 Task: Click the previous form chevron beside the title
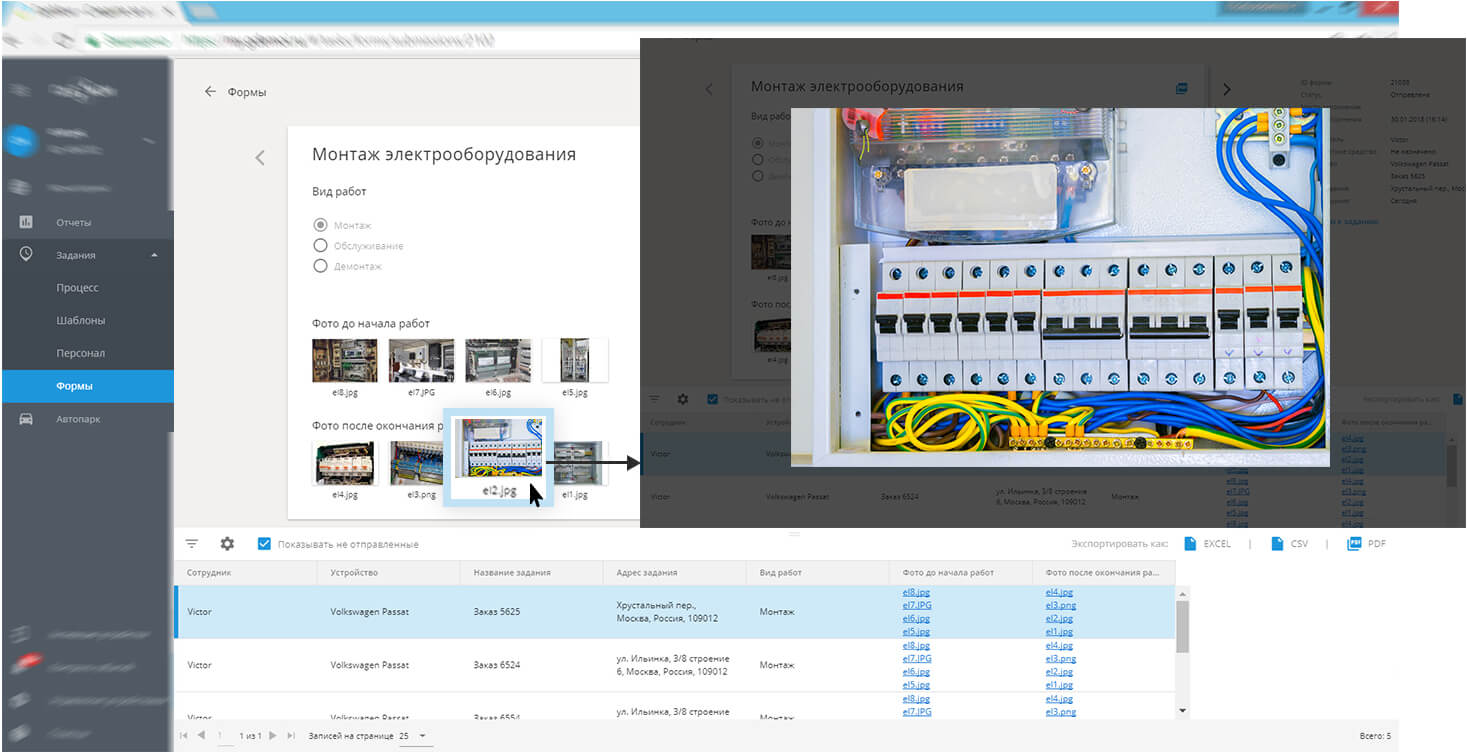(x=260, y=157)
